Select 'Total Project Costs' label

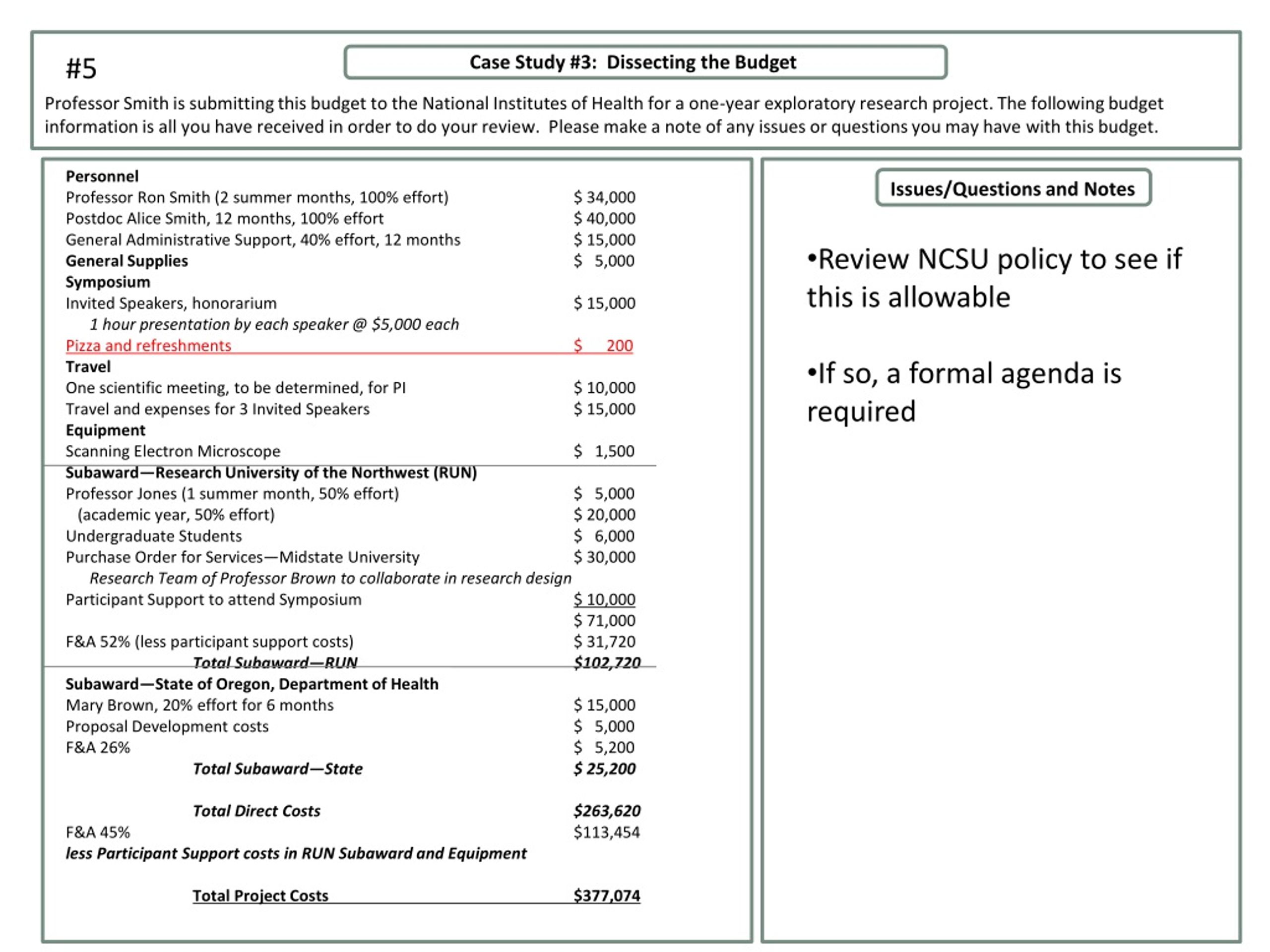point(260,896)
